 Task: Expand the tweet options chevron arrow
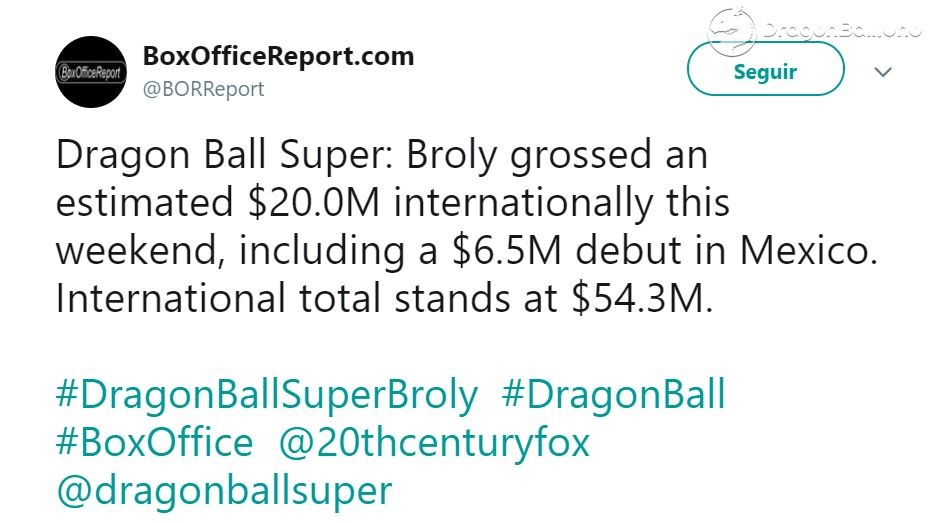point(883,72)
